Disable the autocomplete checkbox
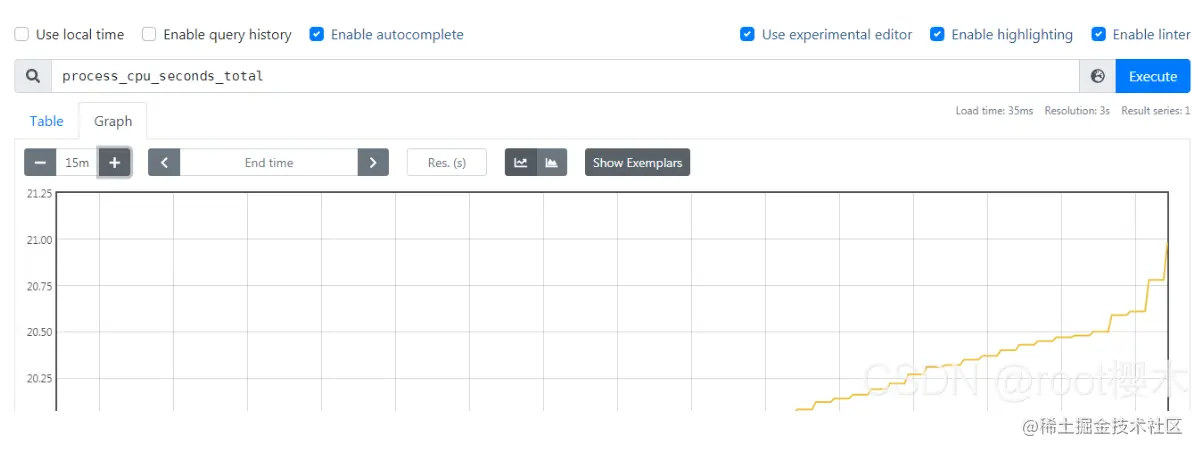The height and width of the screenshot is (452, 1198). (x=317, y=34)
